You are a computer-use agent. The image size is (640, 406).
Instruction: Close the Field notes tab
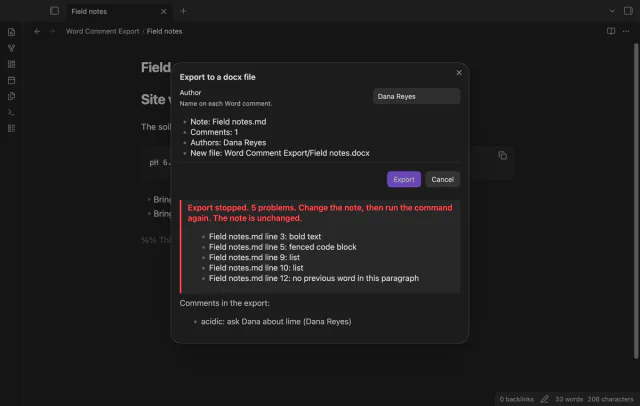pos(164,11)
